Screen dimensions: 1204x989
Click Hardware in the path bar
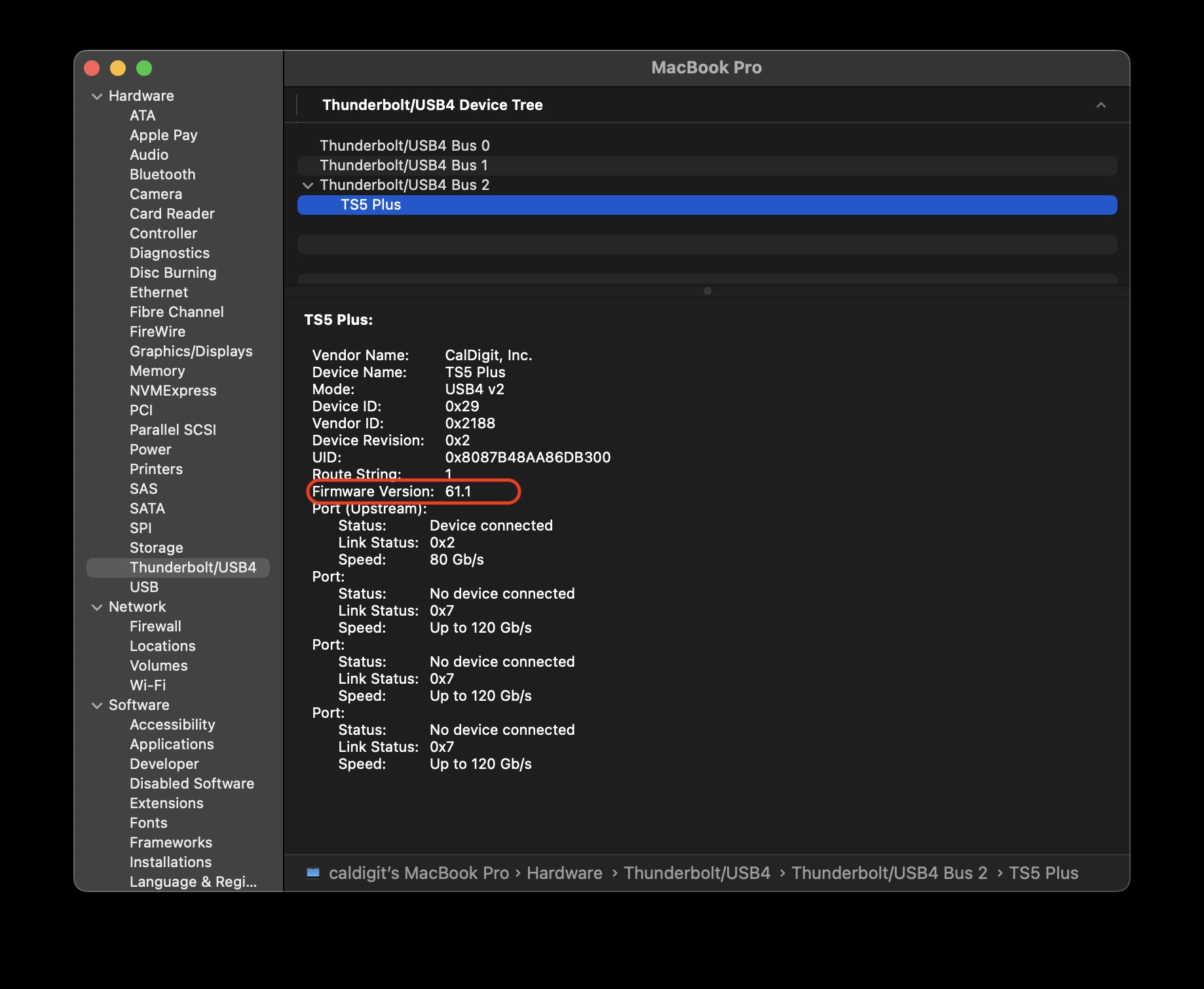tap(564, 873)
